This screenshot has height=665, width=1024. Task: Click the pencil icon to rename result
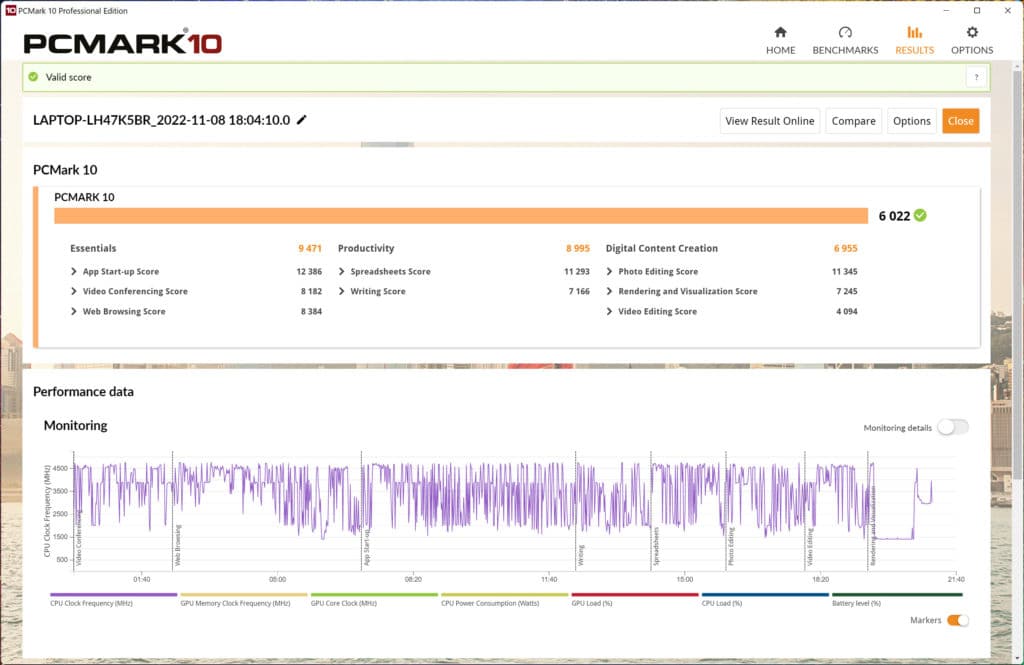coord(302,120)
